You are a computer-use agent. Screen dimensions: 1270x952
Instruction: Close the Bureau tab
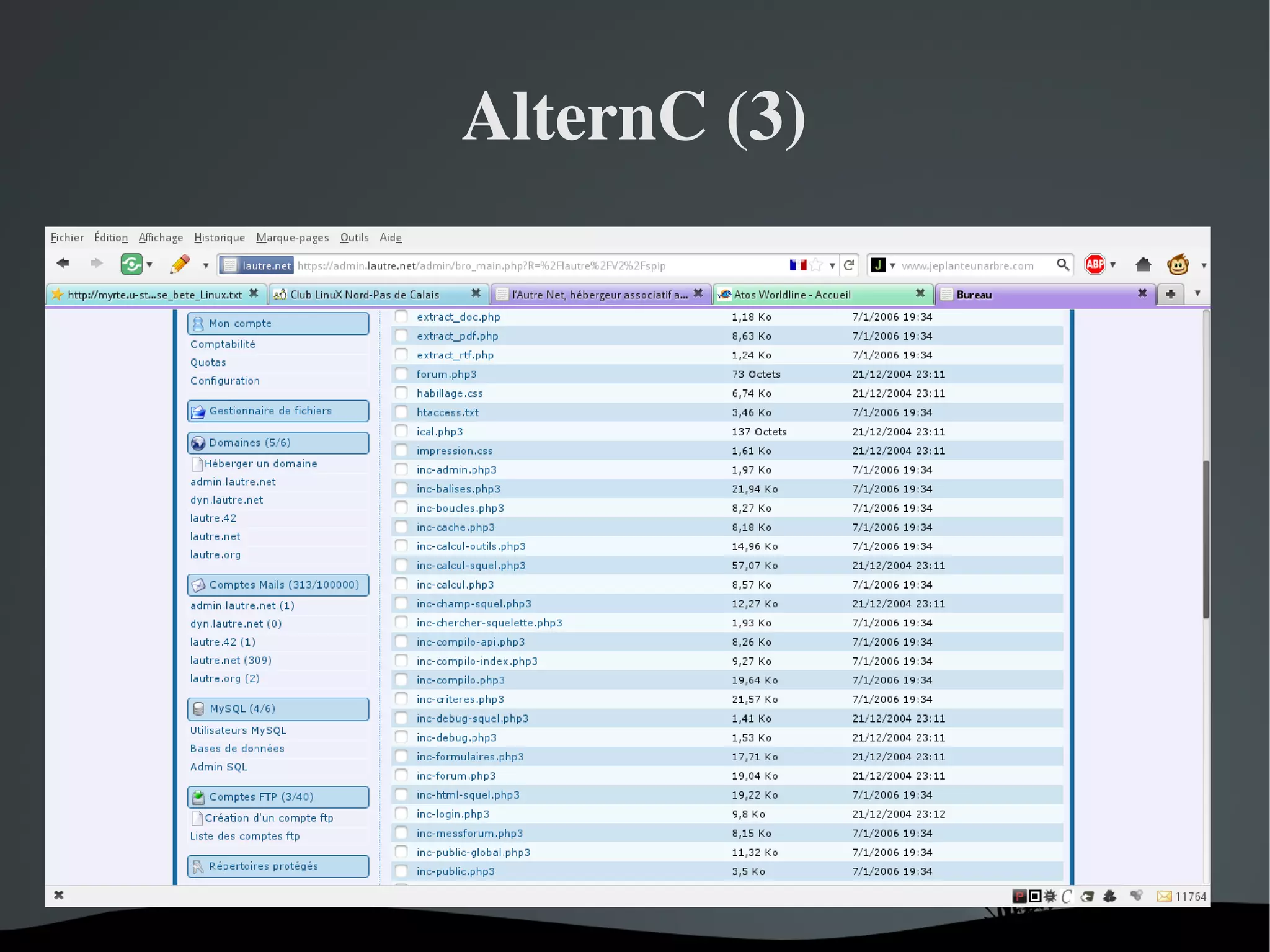point(1142,293)
